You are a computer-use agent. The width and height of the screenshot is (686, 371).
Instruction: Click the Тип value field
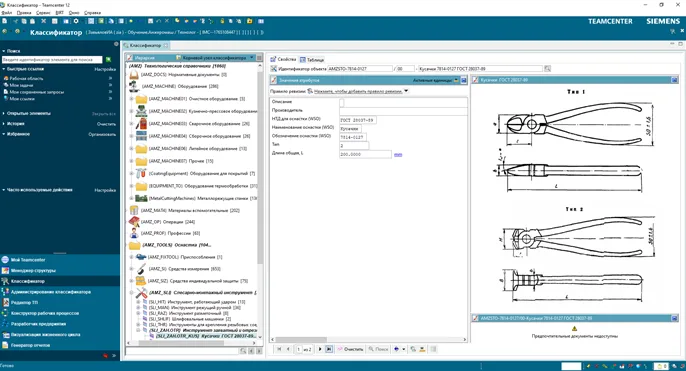(x=354, y=146)
